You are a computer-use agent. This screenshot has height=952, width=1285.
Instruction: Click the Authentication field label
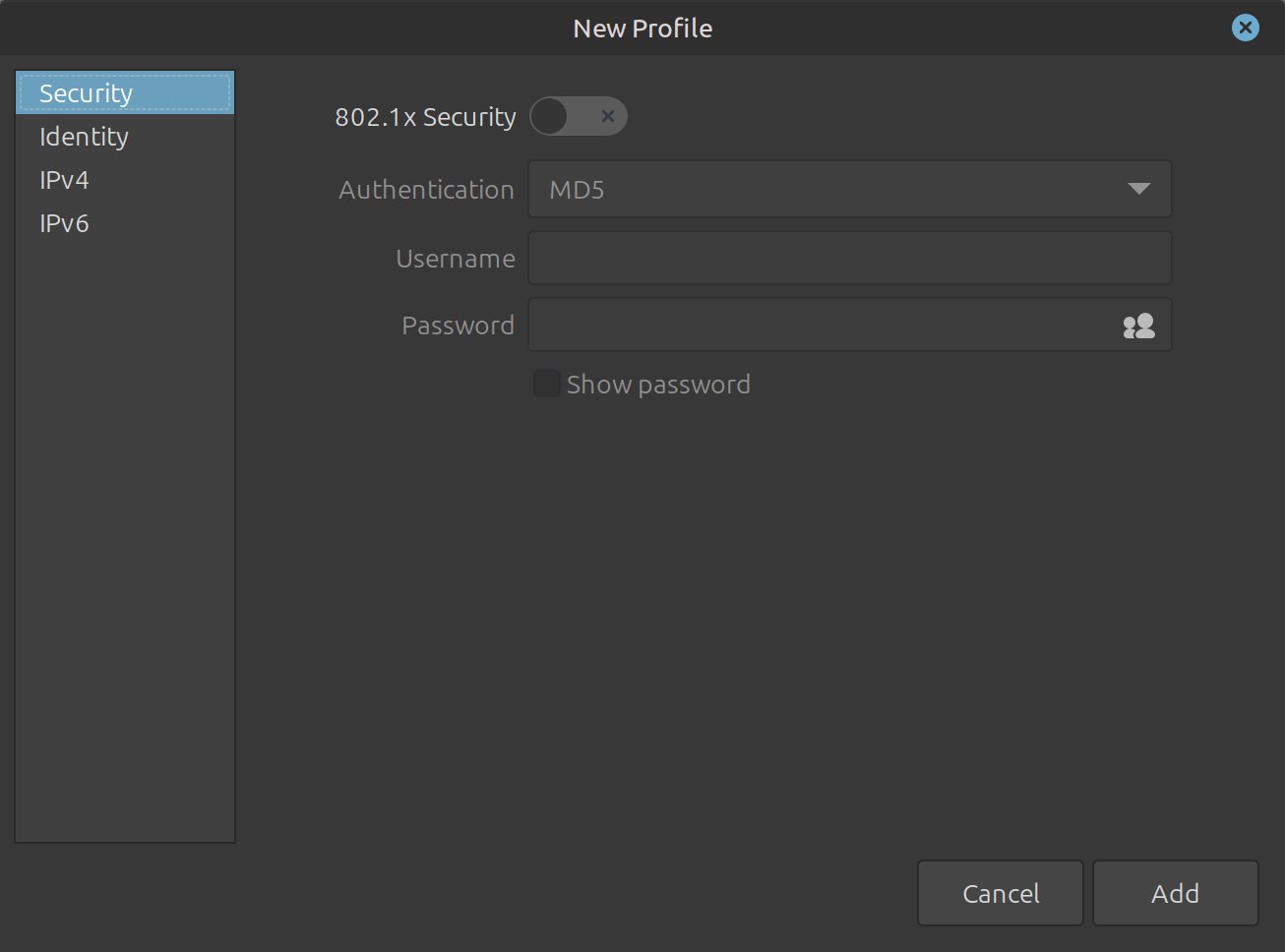426,190
